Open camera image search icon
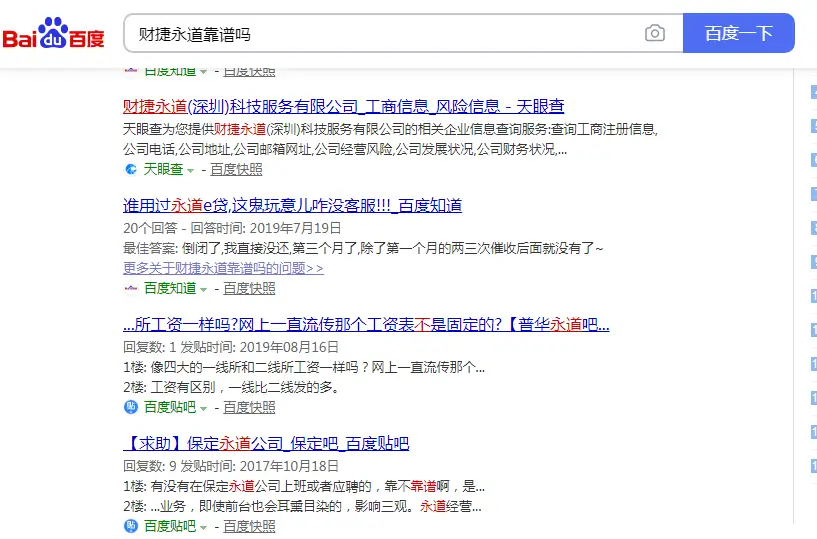 654,33
